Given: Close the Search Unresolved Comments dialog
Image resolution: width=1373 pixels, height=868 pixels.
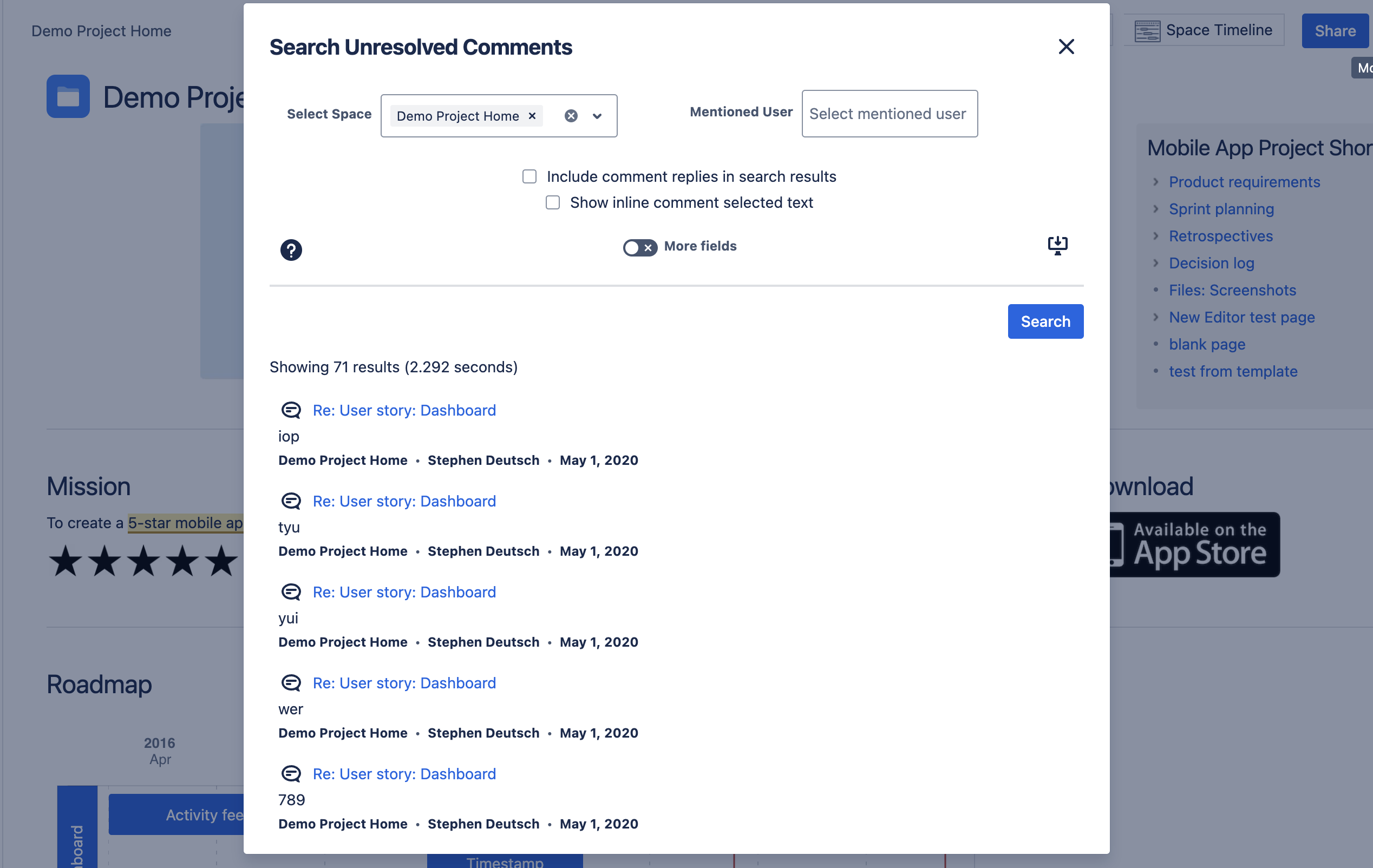Looking at the screenshot, I should click(x=1065, y=47).
